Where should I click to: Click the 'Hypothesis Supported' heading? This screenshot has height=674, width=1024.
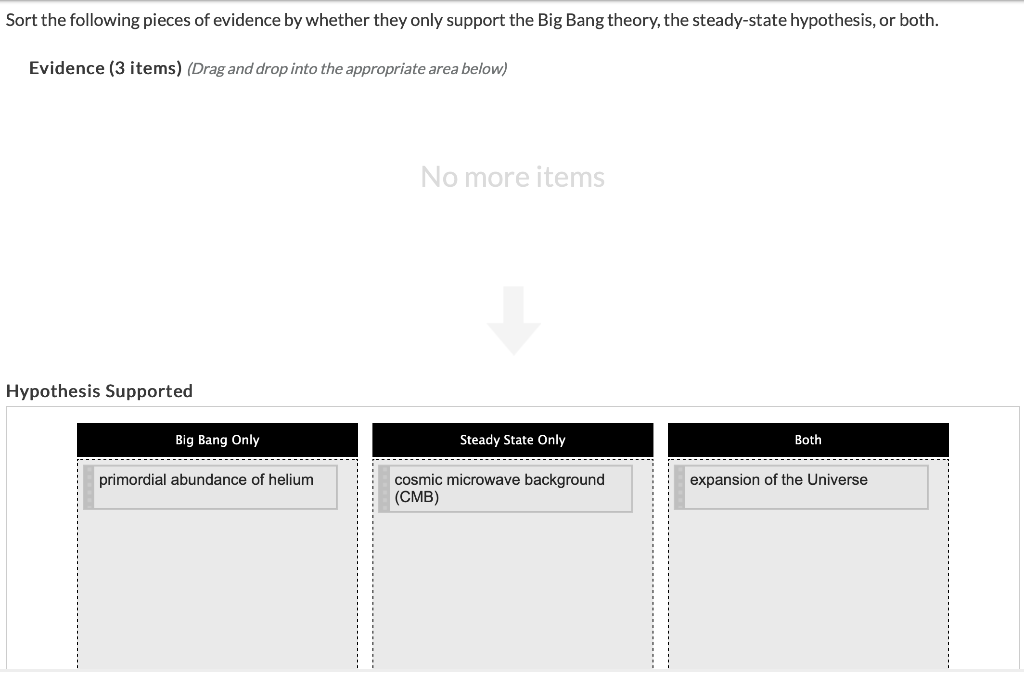tap(99, 391)
